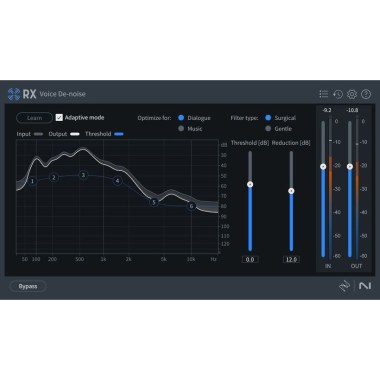Open the preset list icon
380x380 pixels.
(323, 94)
